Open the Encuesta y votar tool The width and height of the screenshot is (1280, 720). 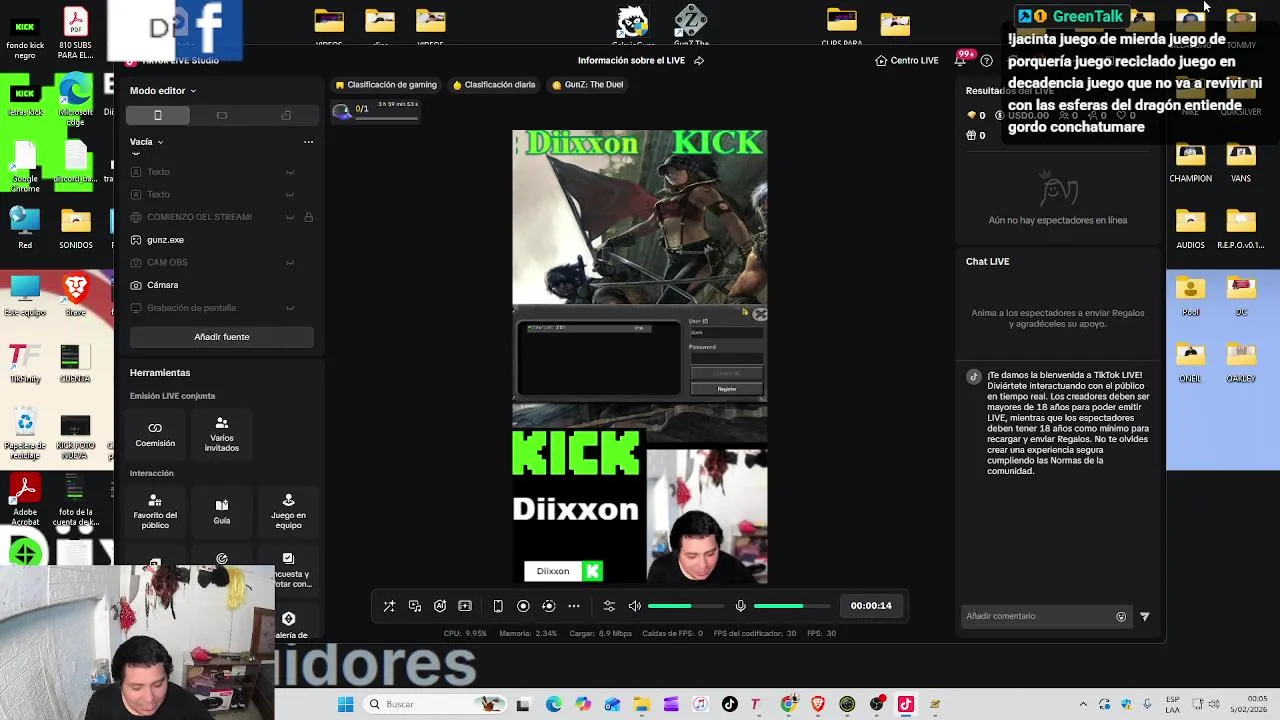point(288,571)
